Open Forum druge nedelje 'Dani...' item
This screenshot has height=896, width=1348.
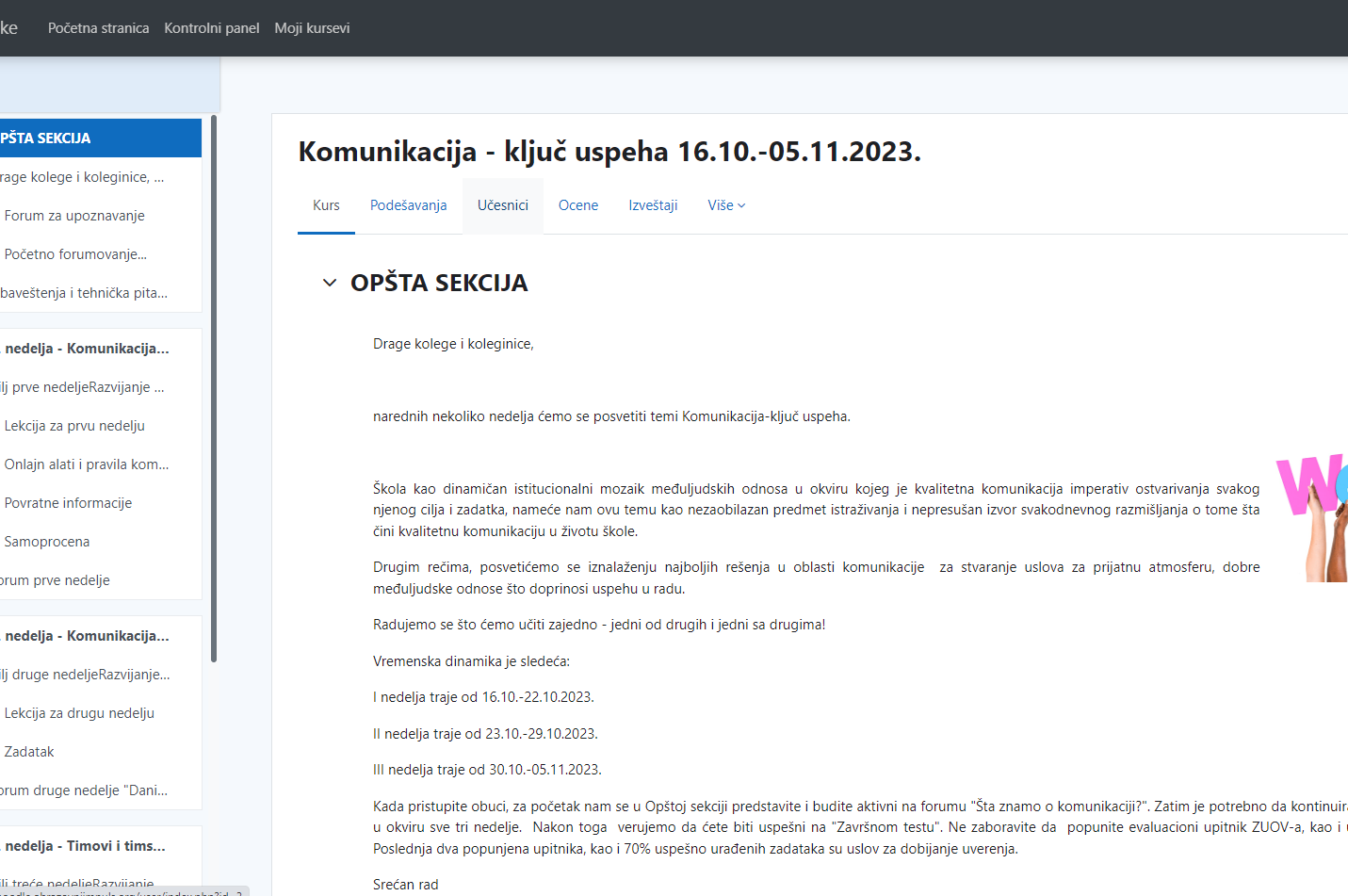(x=84, y=790)
